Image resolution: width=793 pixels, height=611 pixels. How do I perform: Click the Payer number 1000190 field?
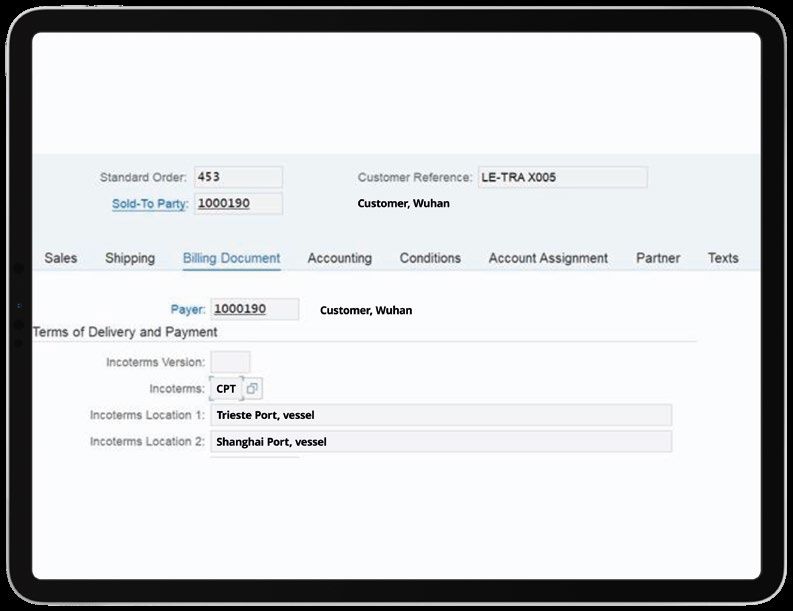pyautogui.click(x=254, y=309)
